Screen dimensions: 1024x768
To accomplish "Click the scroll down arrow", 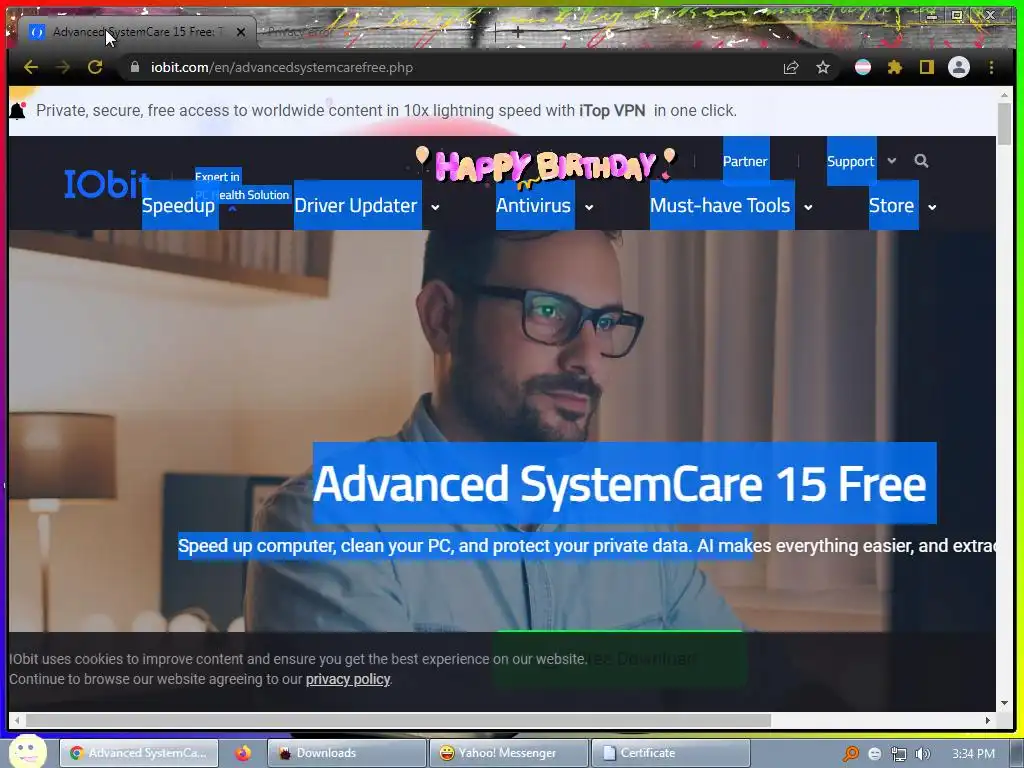I will [x=1004, y=703].
